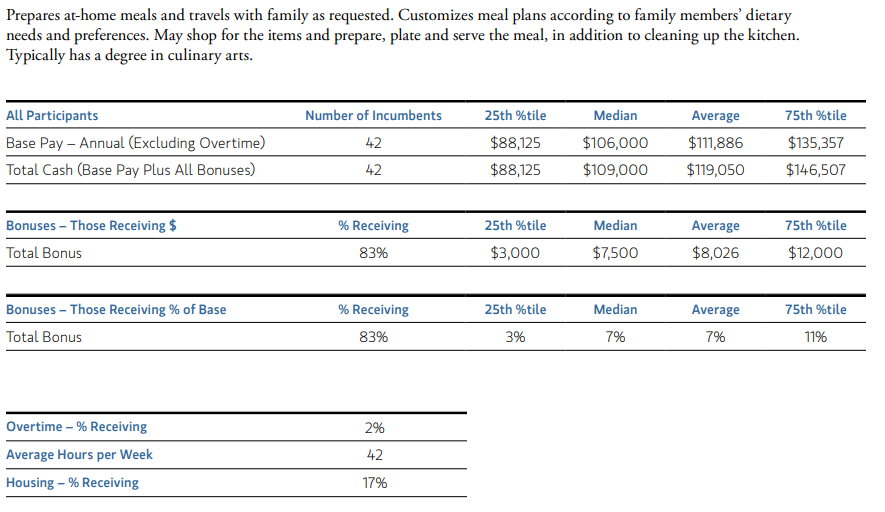Select the Base Pay – Annual row label

pyautogui.click(x=135, y=143)
